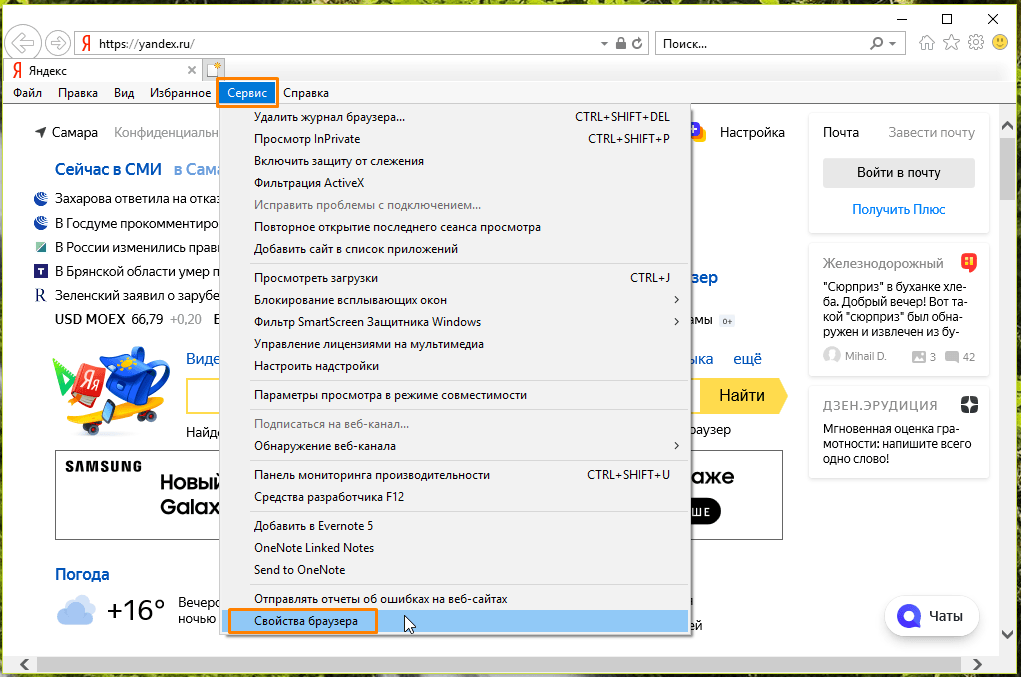Expand Блокирование всплывающих окон submenu

(455, 300)
